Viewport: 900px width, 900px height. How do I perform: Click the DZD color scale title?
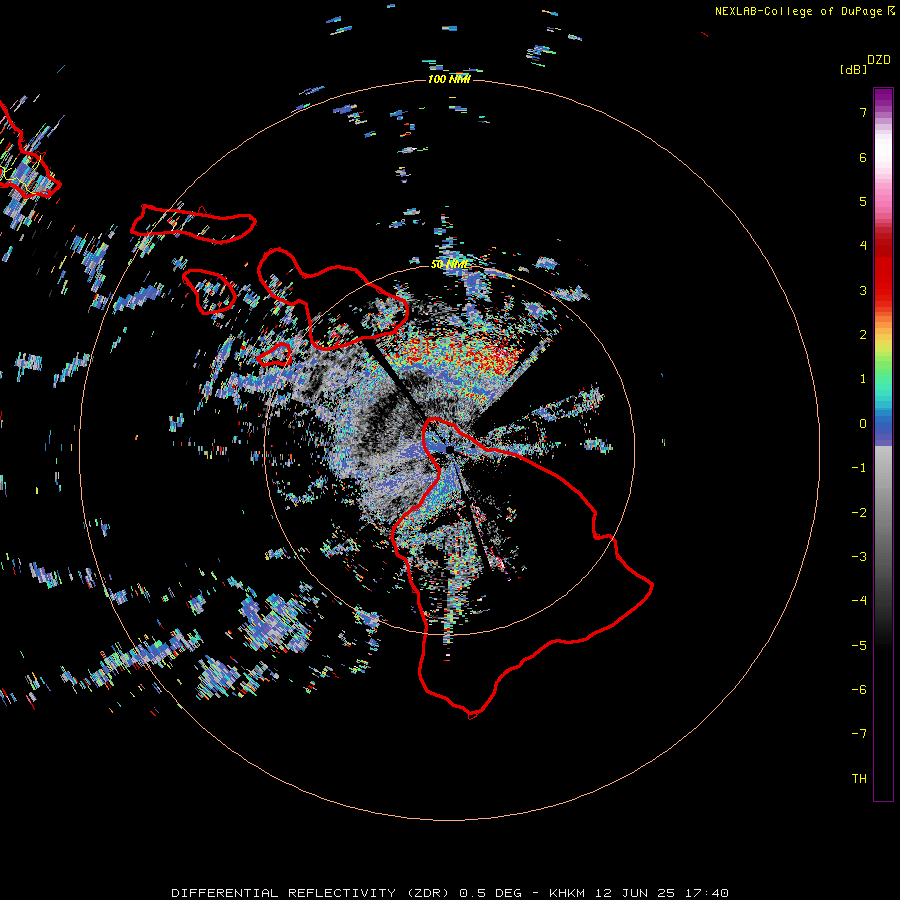879,60
